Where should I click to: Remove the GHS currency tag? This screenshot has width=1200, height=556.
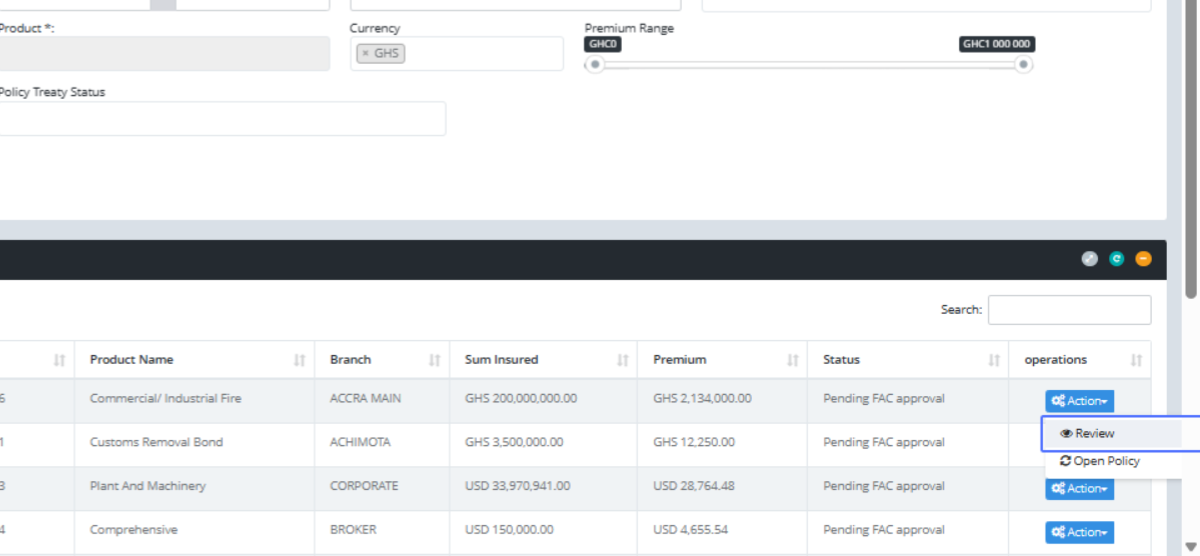point(365,53)
